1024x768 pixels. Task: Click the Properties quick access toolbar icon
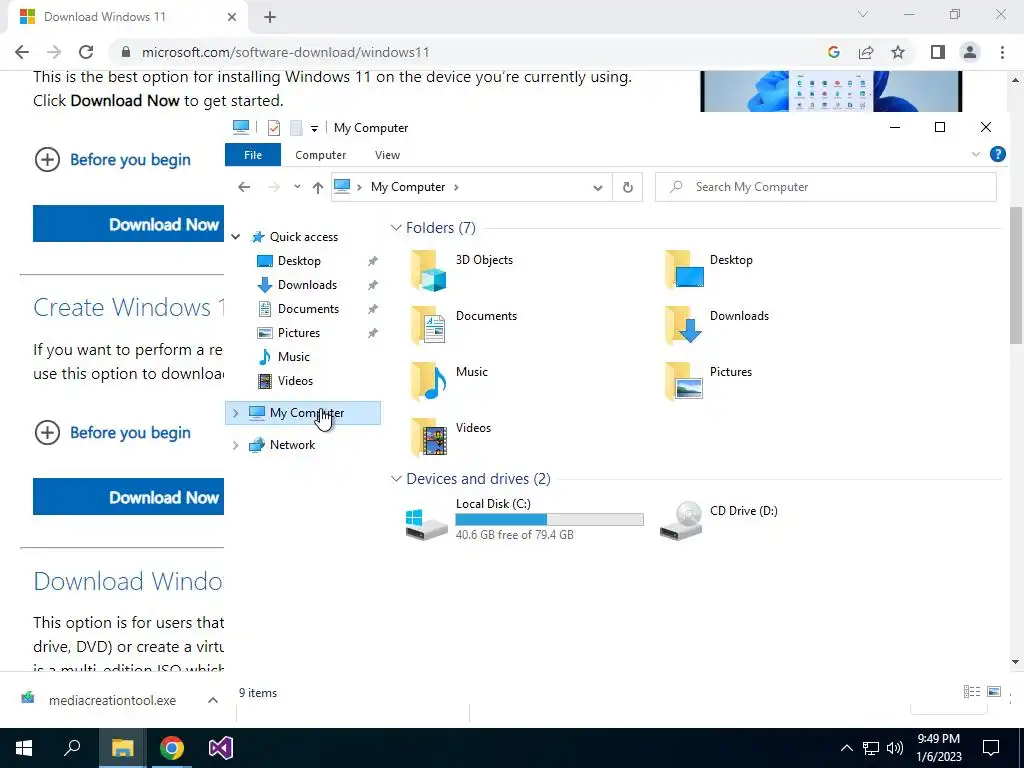click(x=274, y=128)
